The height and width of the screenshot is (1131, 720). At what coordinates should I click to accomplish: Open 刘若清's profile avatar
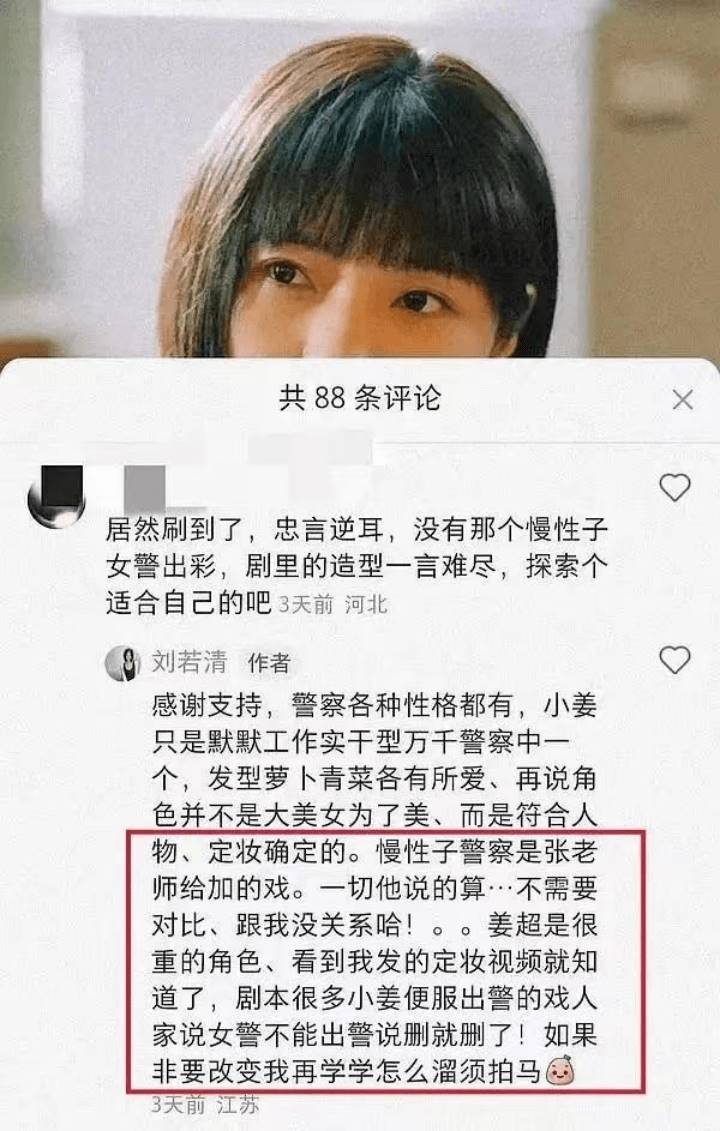[x=123, y=663]
